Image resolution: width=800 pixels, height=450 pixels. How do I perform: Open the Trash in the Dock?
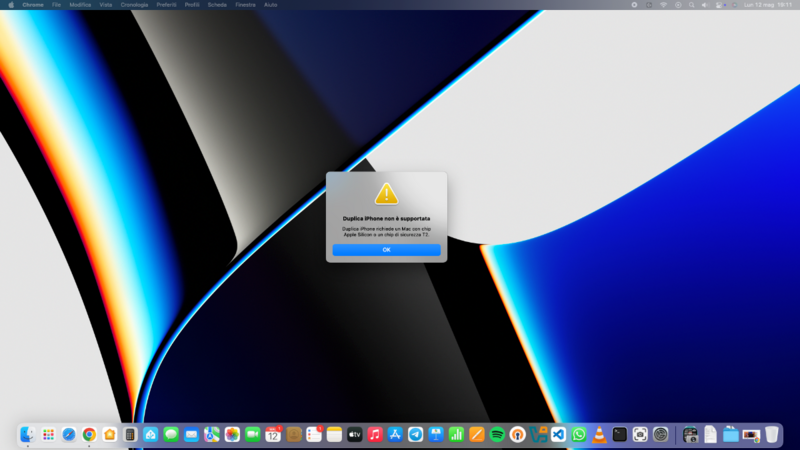(771, 434)
